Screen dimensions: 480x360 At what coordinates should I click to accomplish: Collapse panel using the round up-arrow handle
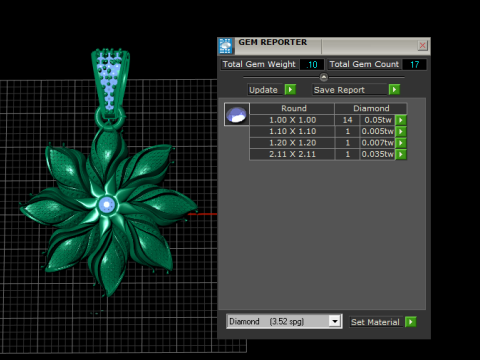[324, 77]
